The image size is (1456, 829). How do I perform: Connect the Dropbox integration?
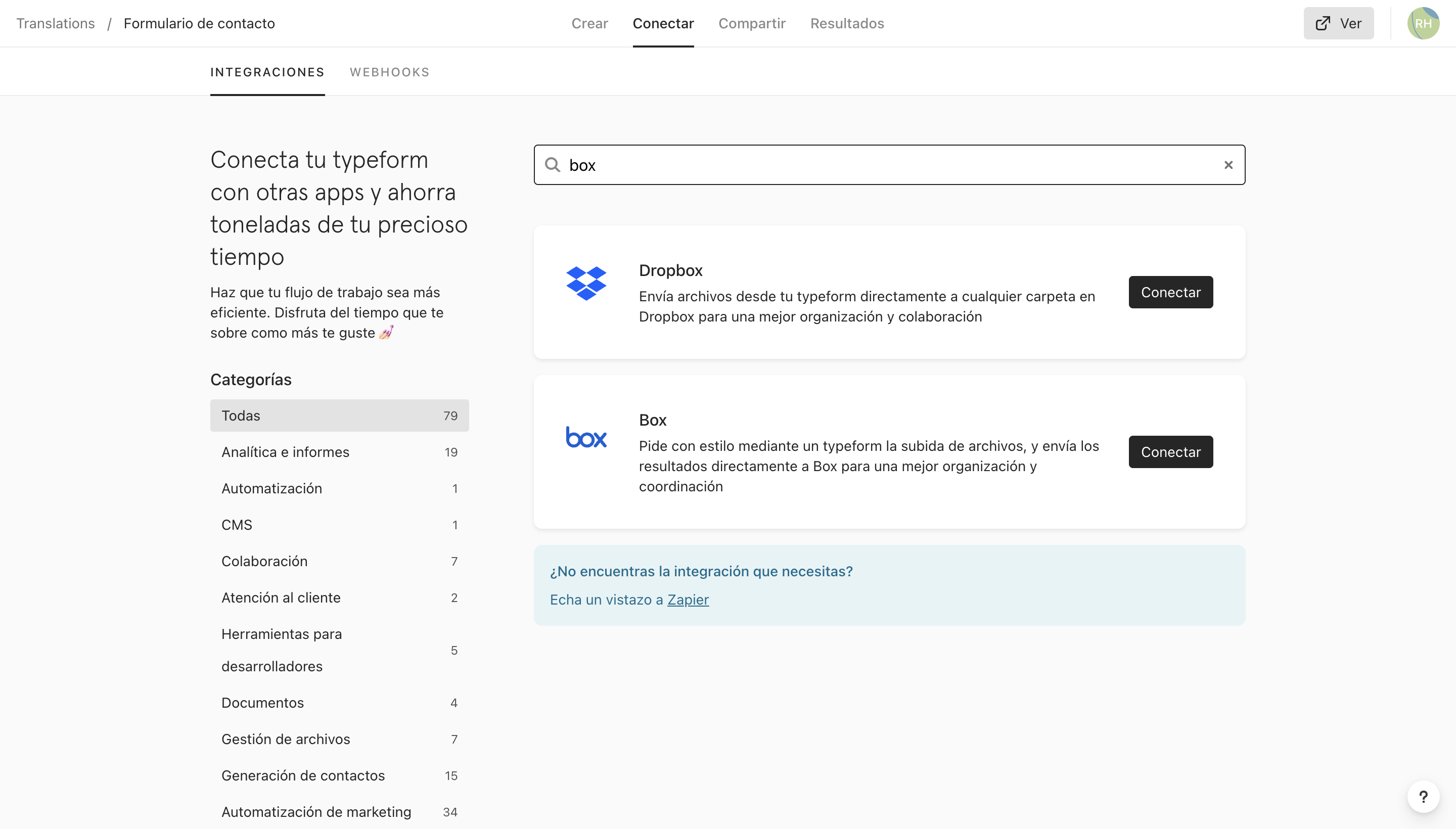click(x=1170, y=292)
